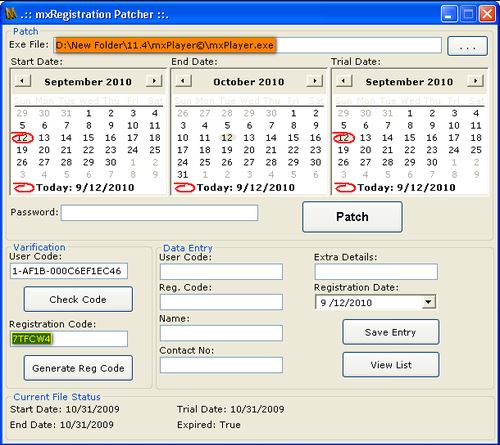The height and width of the screenshot is (445, 500).
Task: Focus the Password input field
Action: tap(159, 213)
